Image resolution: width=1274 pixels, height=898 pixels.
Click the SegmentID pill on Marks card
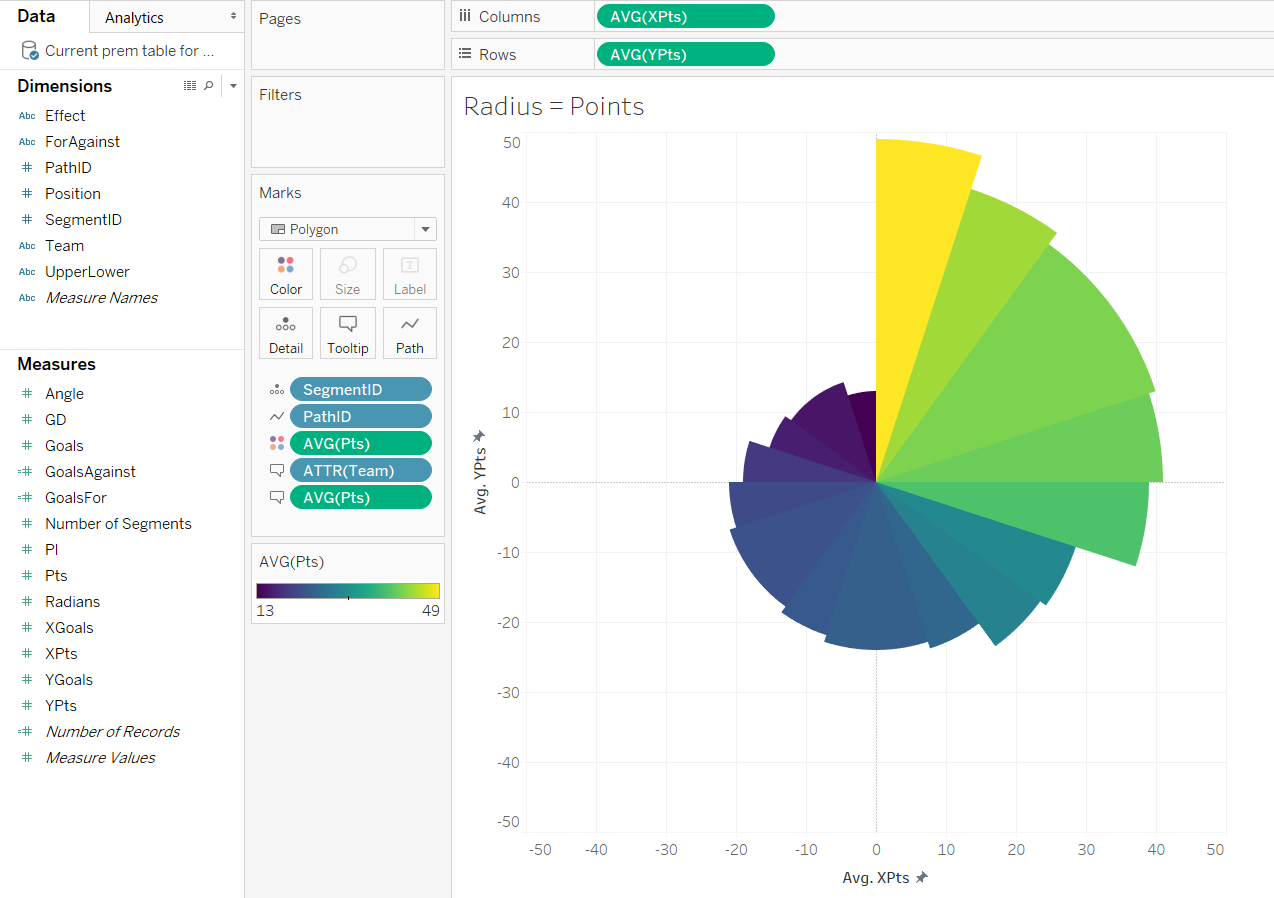(x=360, y=389)
